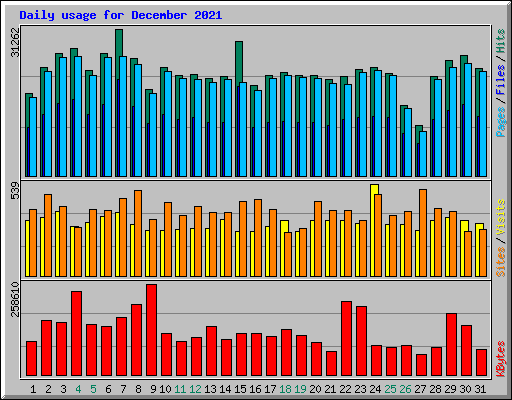Click the orange Visits bar for day 27
The image size is (512, 400).
point(423,233)
